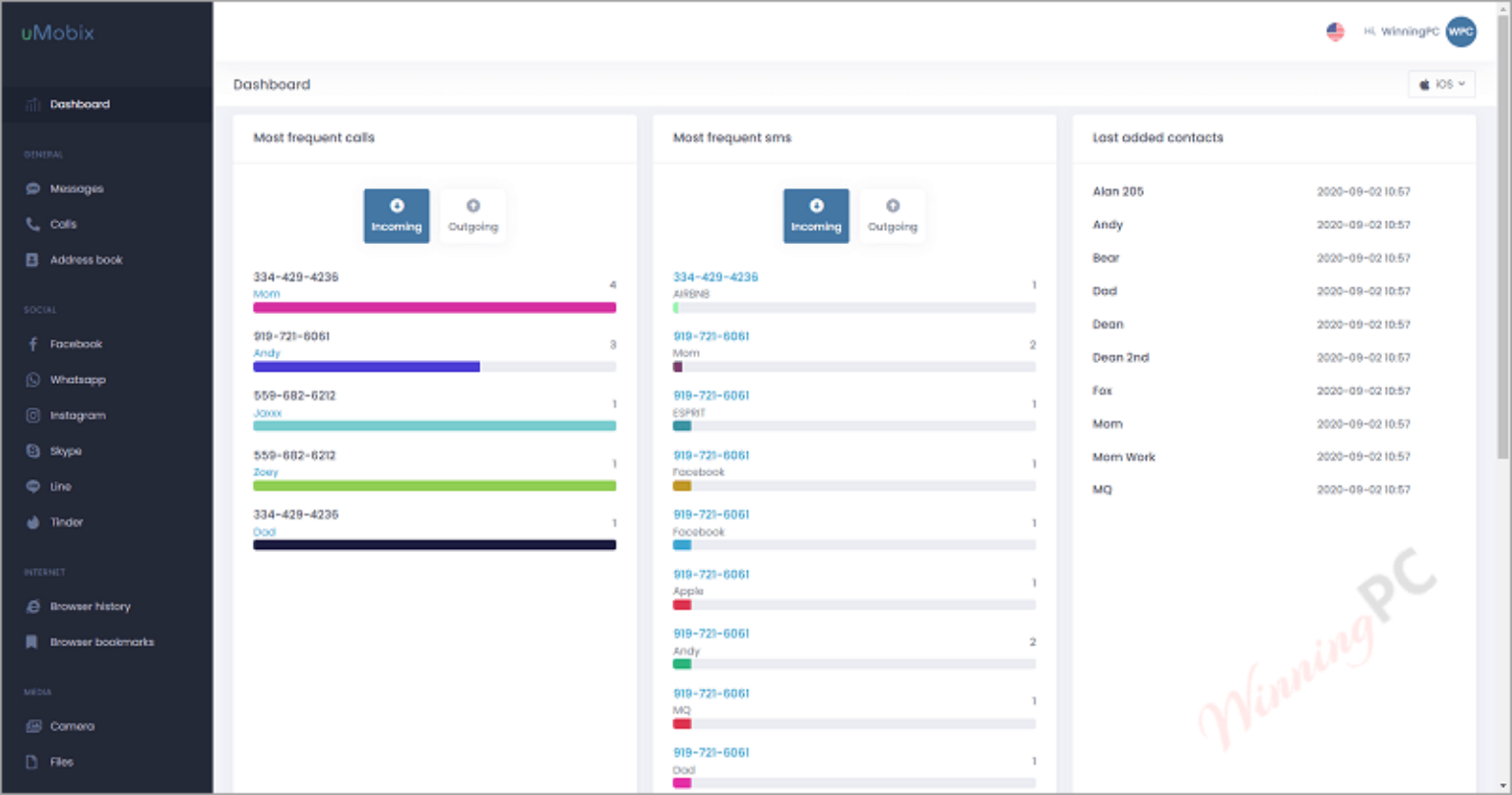Viewport: 1512px width, 795px height.
Task: Click the Calls phone icon
Action: click(32, 224)
